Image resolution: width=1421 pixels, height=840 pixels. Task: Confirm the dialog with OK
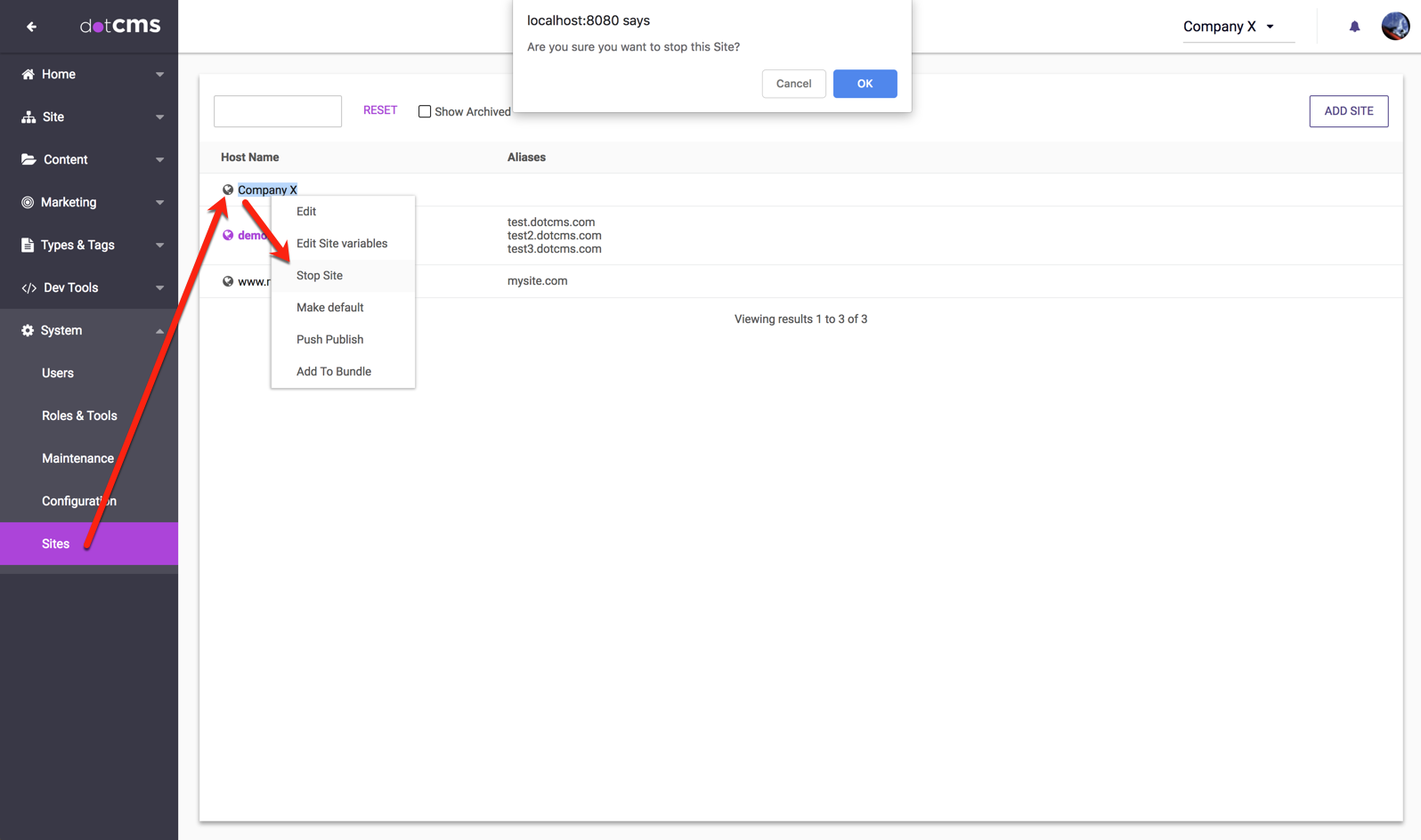tap(865, 84)
